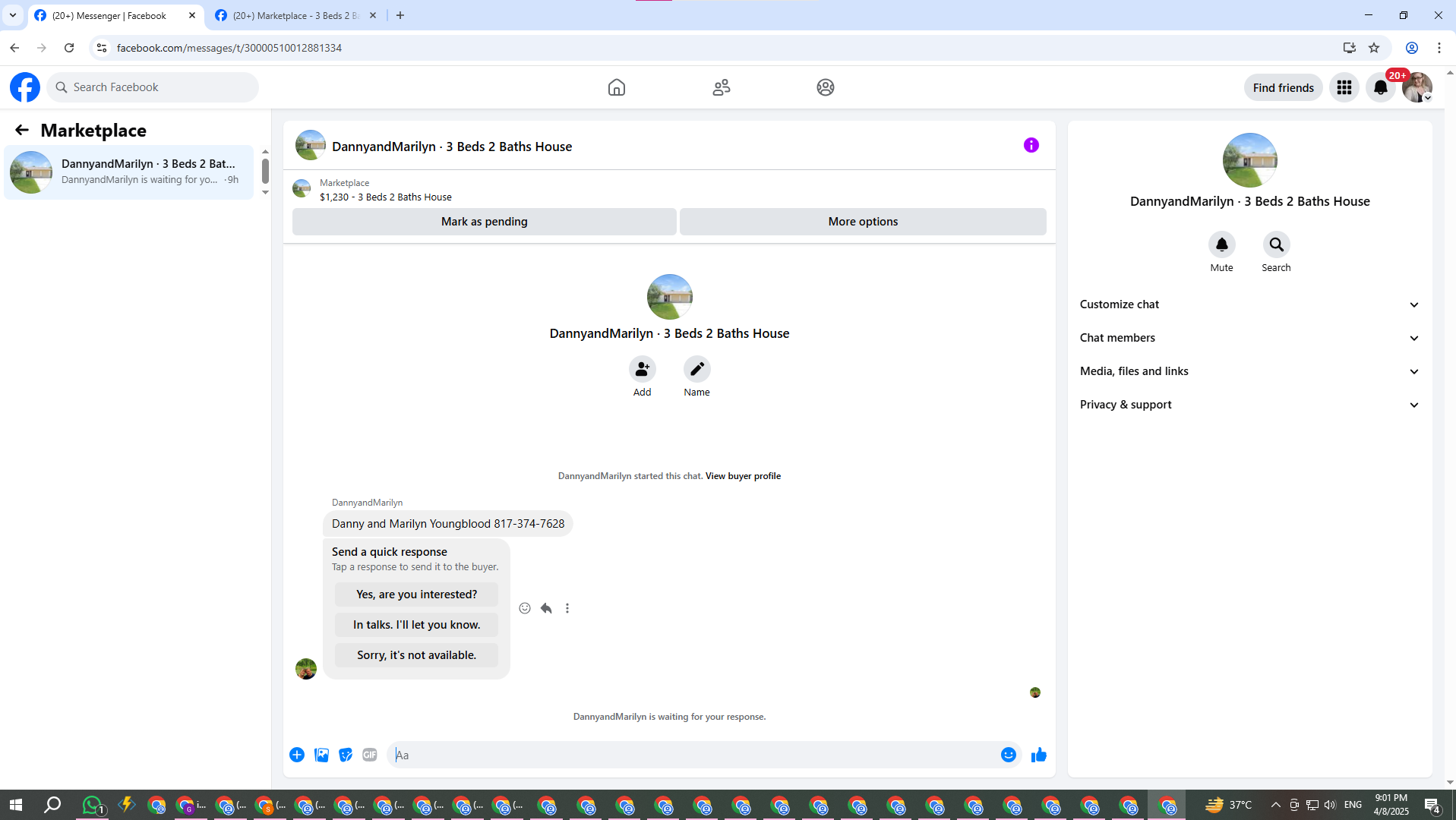1456x820 pixels.
Task: Open conversation information purple icon
Action: point(1031,145)
